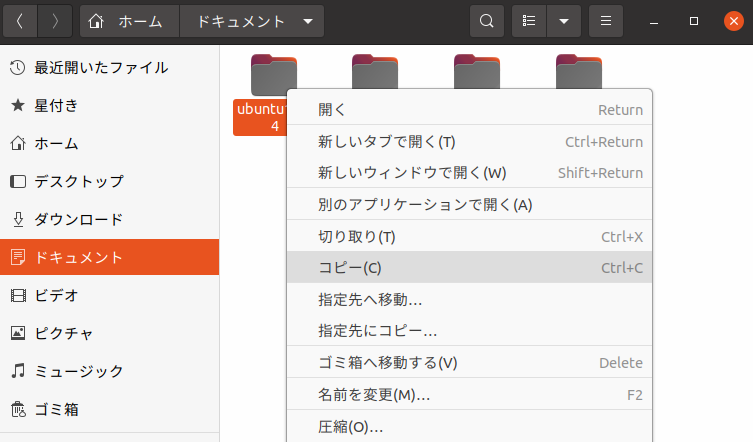Switch to list view icon
The width and height of the screenshot is (753, 442).
(529, 21)
